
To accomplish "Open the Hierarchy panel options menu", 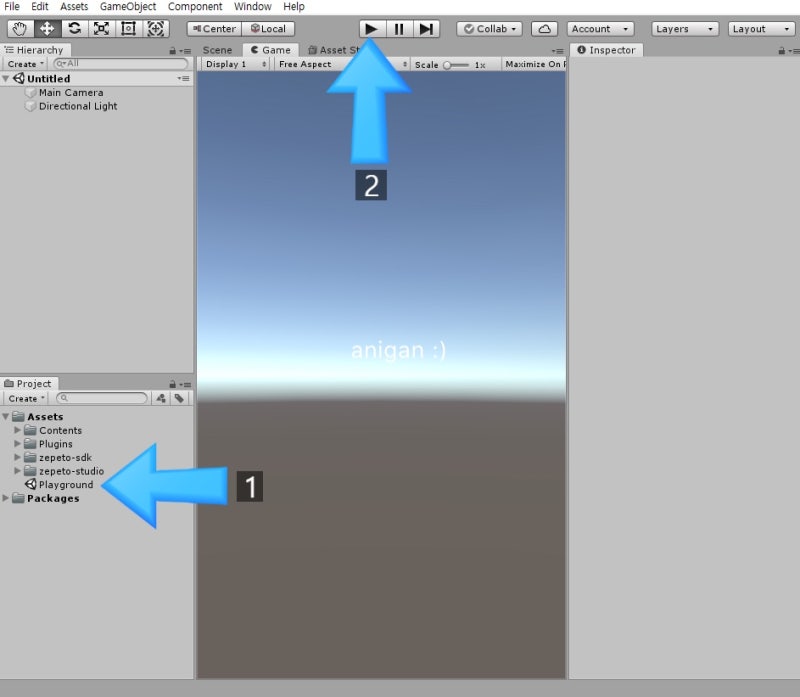I will click(x=185, y=51).
